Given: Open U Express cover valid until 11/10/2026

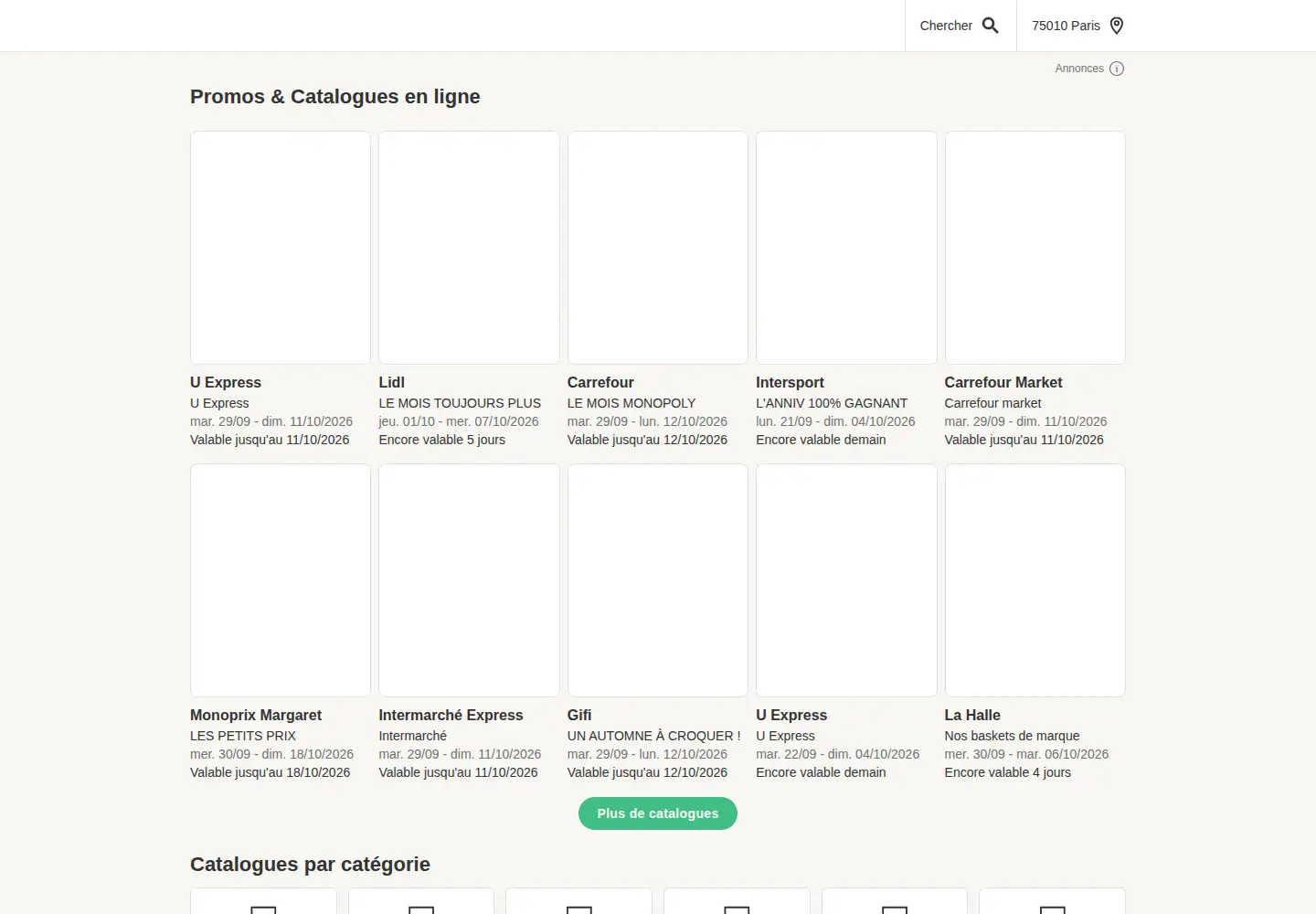Looking at the screenshot, I should (281, 248).
